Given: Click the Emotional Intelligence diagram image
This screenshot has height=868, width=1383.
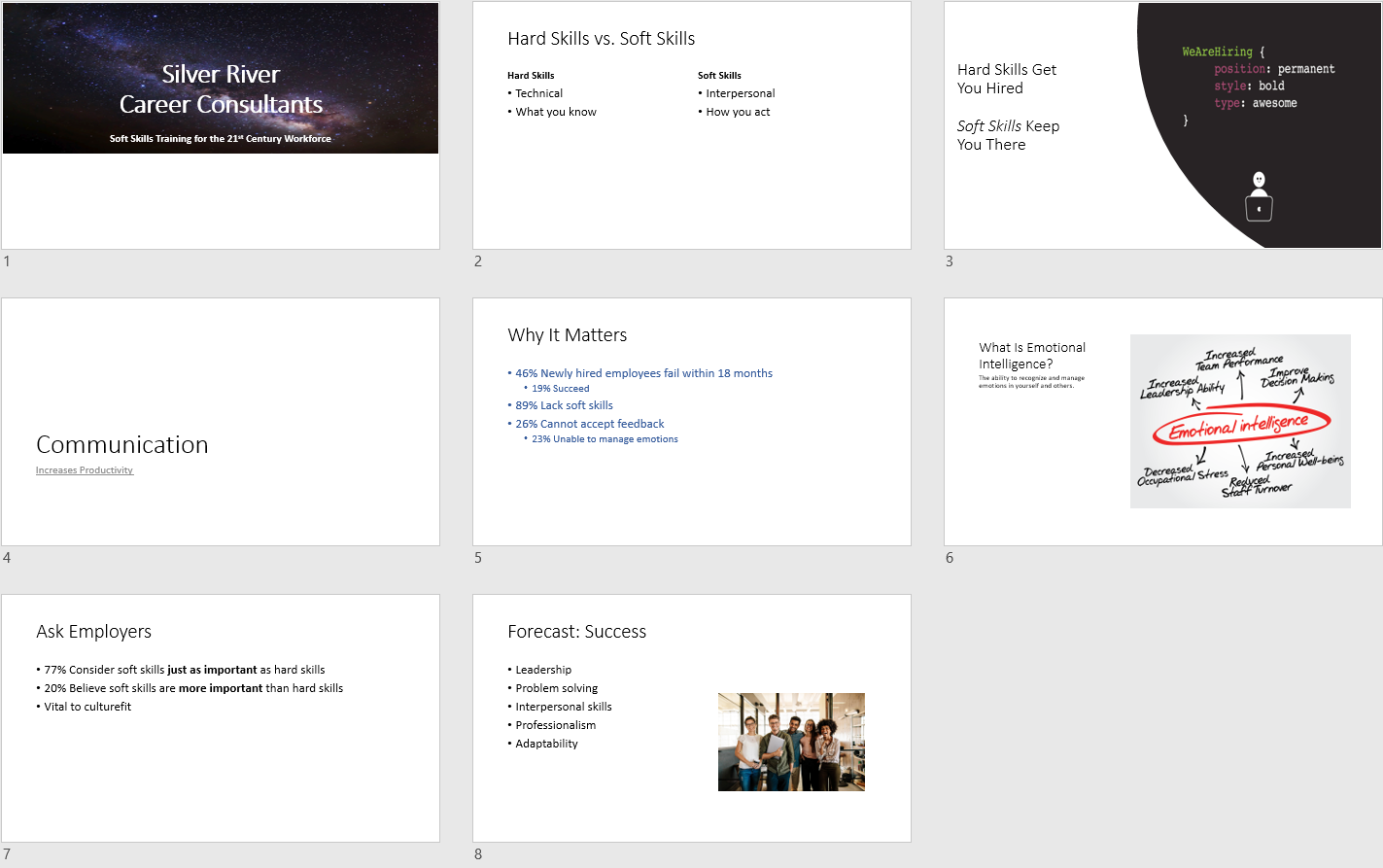Looking at the screenshot, I should tap(1240, 421).
